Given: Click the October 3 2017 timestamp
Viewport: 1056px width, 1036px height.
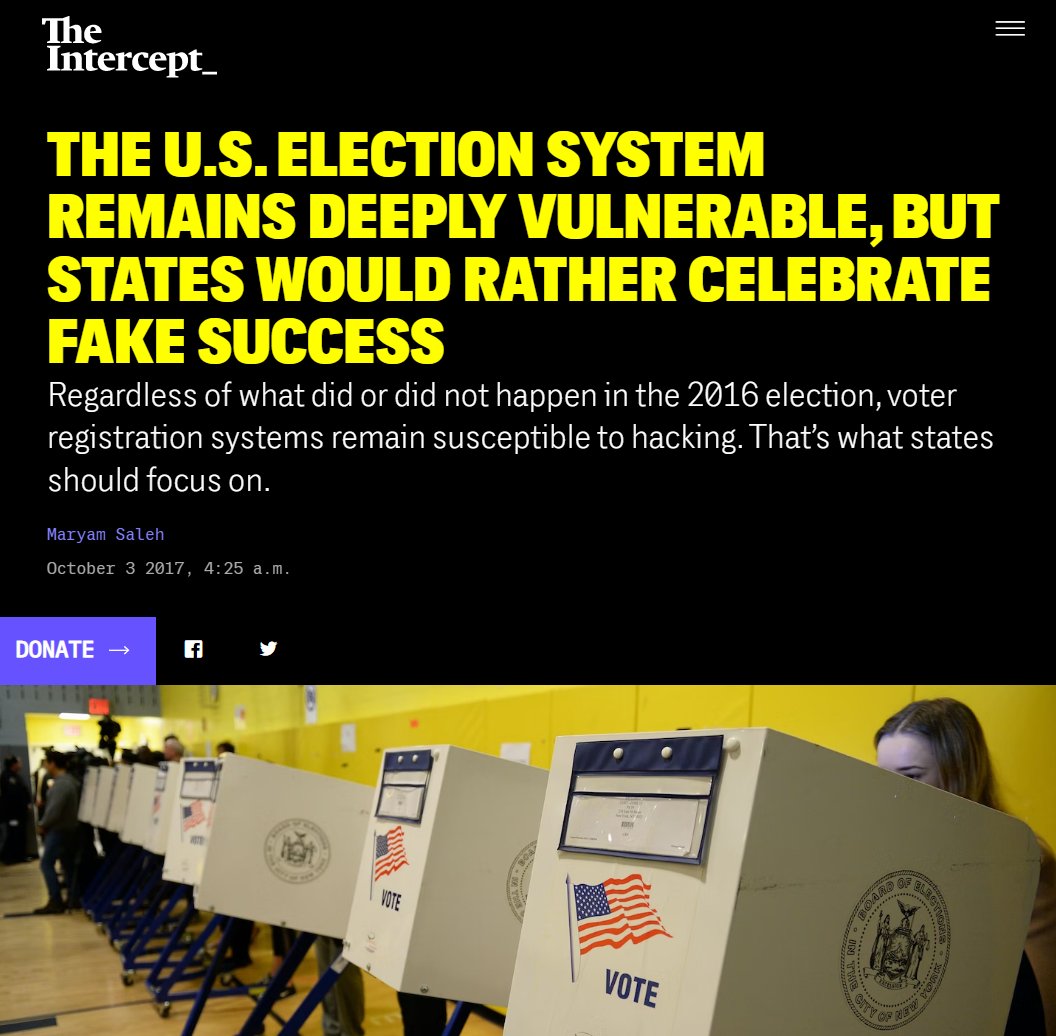Looking at the screenshot, I should click(x=168, y=569).
